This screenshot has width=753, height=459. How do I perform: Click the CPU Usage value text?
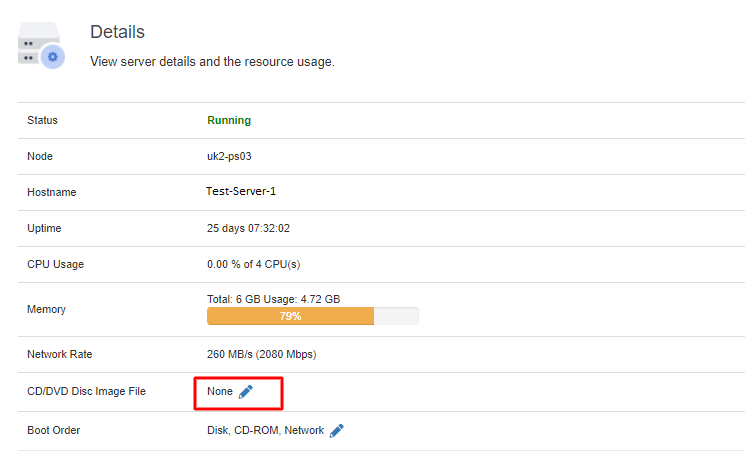(254, 264)
